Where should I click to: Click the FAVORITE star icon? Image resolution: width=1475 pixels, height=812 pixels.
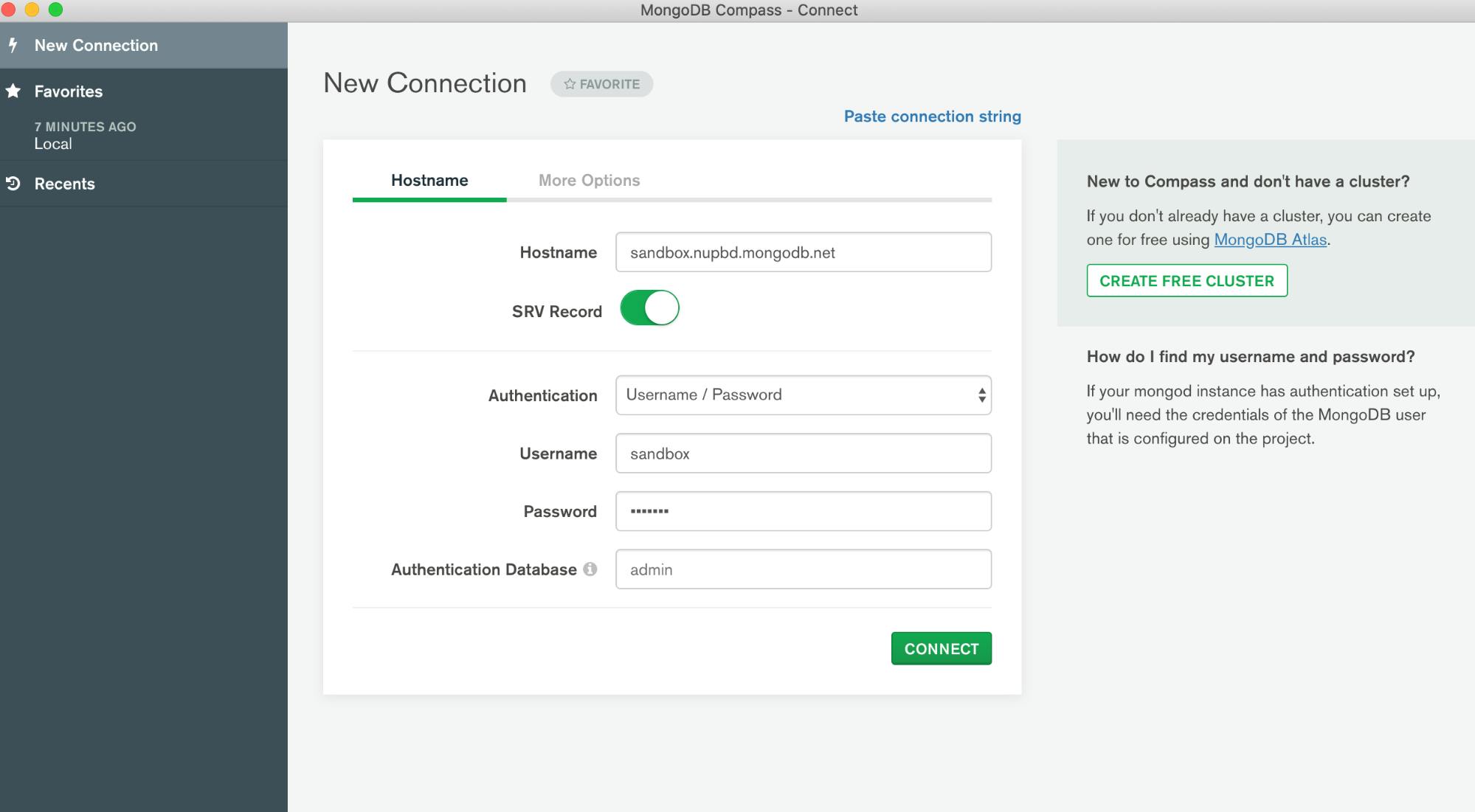coord(570,84)
